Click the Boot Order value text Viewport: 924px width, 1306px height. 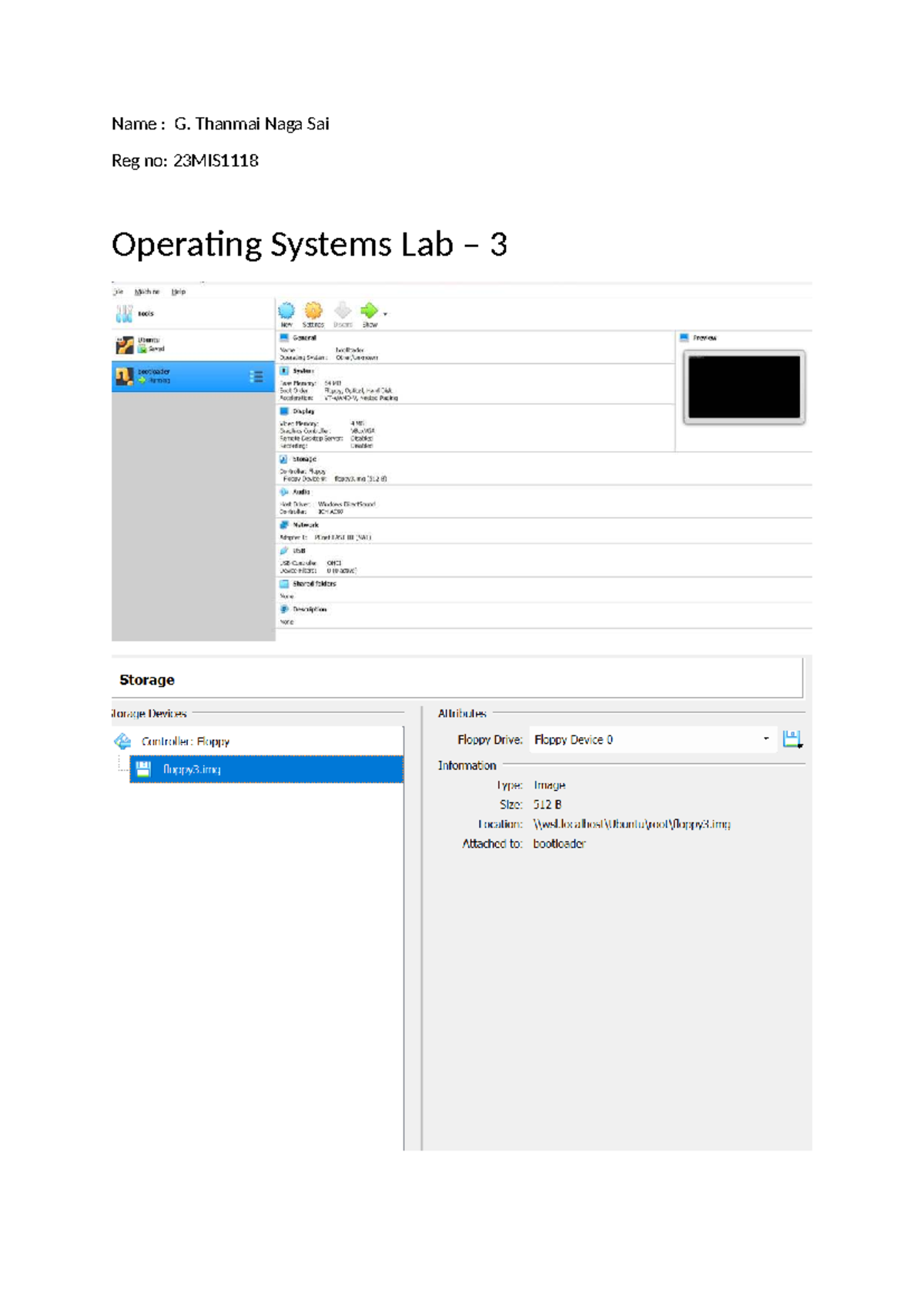click(x=358, y=390)
